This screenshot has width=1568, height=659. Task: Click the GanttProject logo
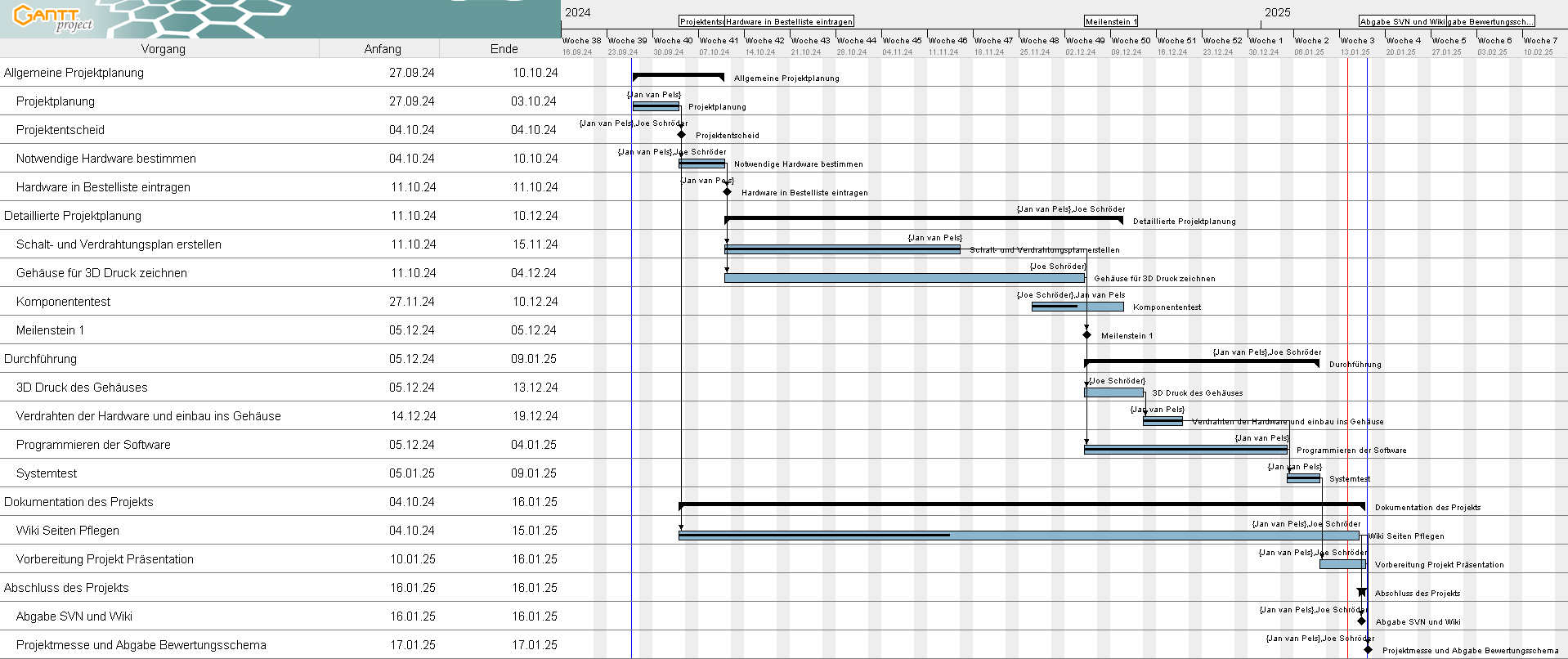[x=54, y=17]
